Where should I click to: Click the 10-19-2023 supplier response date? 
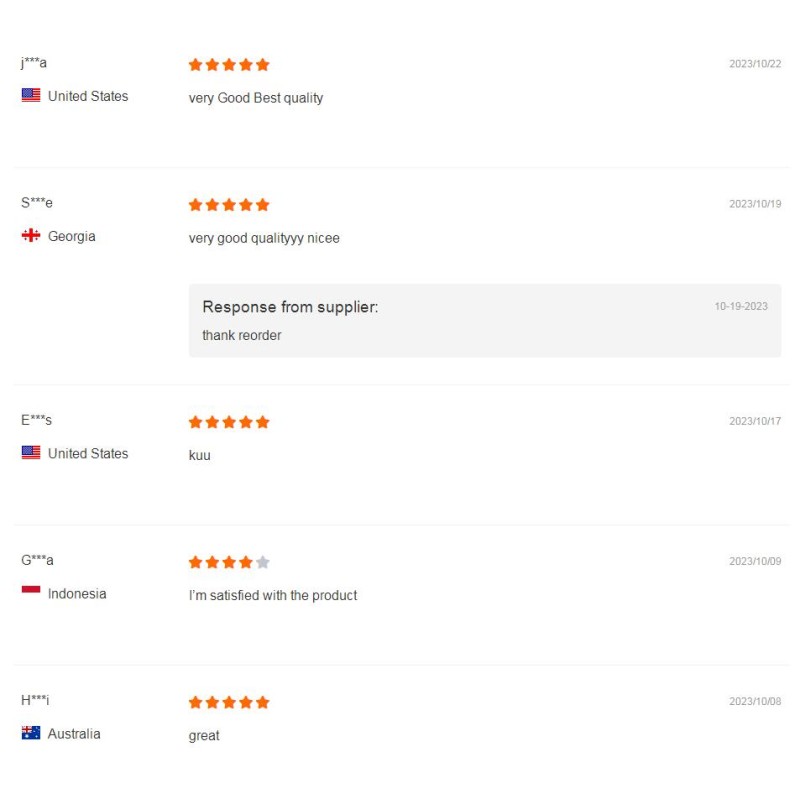pos(741,306)
